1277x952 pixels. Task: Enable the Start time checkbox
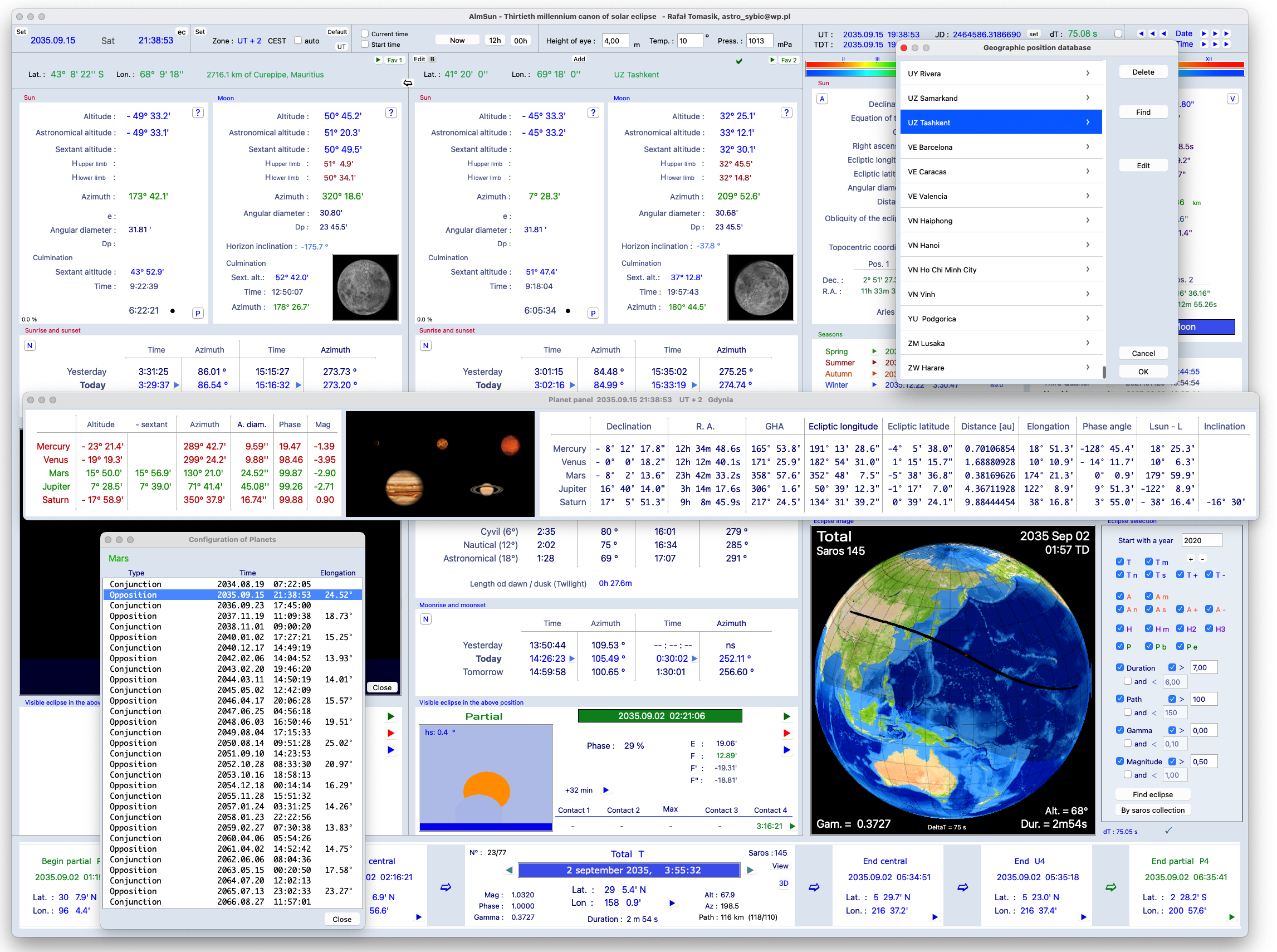pyautogui.click(x=365, y=45)
